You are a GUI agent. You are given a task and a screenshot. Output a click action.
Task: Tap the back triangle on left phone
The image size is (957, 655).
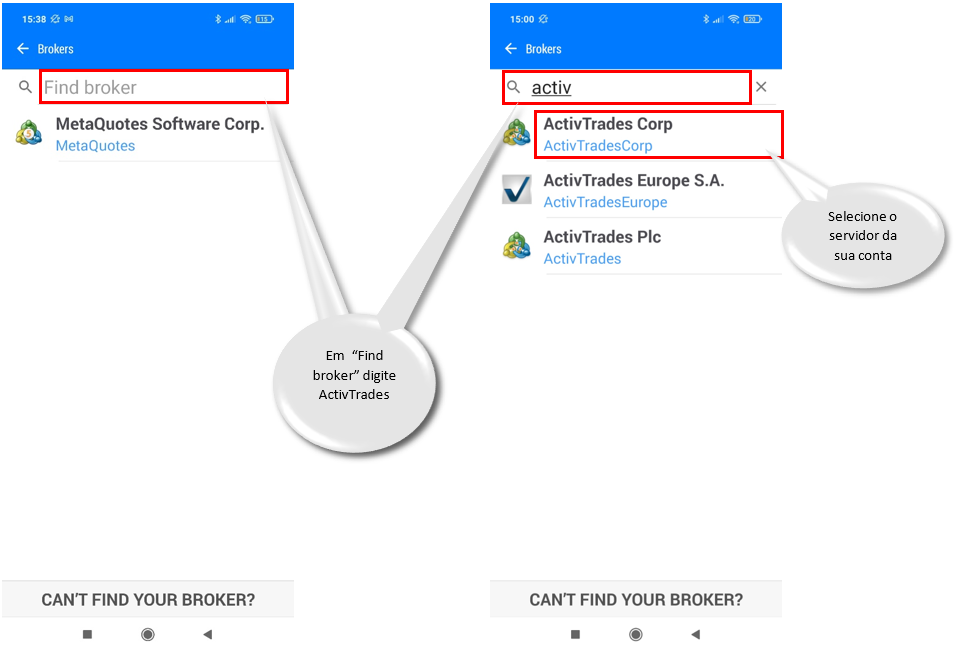click(208, 635)
